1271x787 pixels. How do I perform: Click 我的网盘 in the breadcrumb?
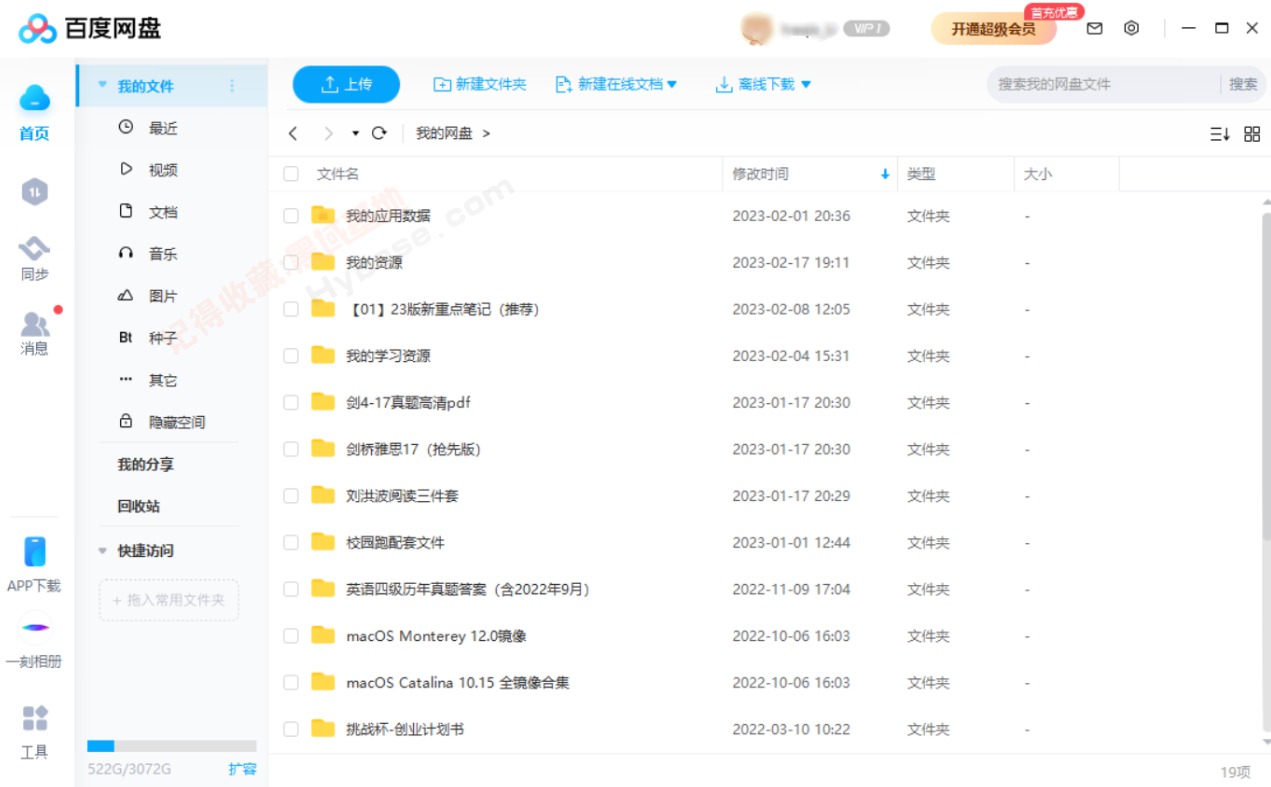pos(444,133)
